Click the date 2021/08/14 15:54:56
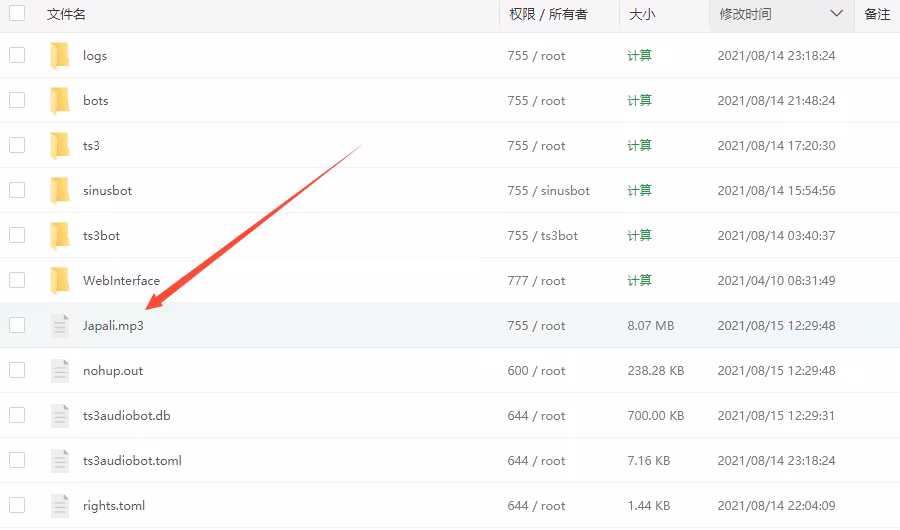This screenshot has height=530, width=900. (x=776, y=191)
